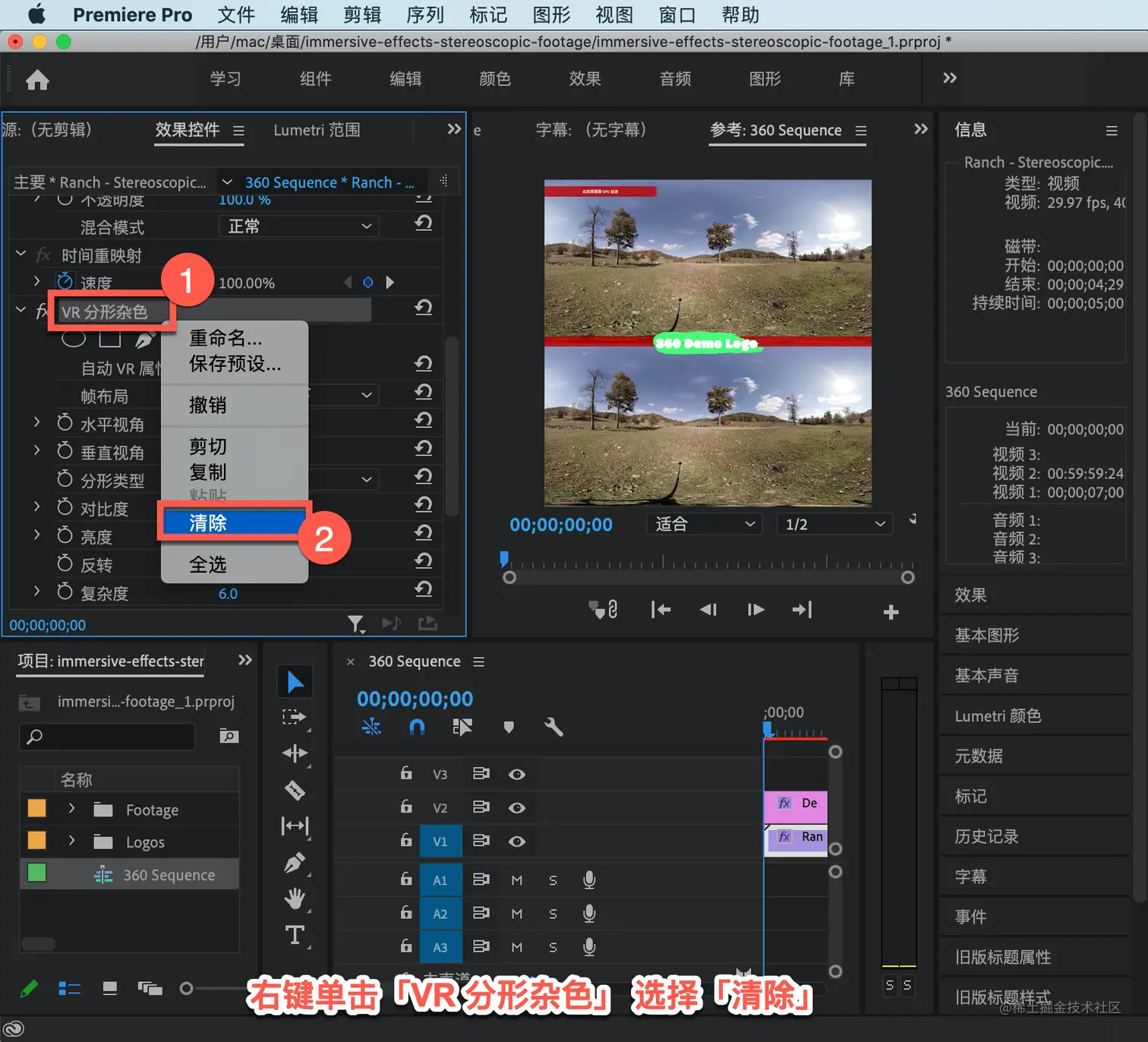Go to next edit point
This screenshot has height=1042, width=1148.
click(x=802, y=610)
